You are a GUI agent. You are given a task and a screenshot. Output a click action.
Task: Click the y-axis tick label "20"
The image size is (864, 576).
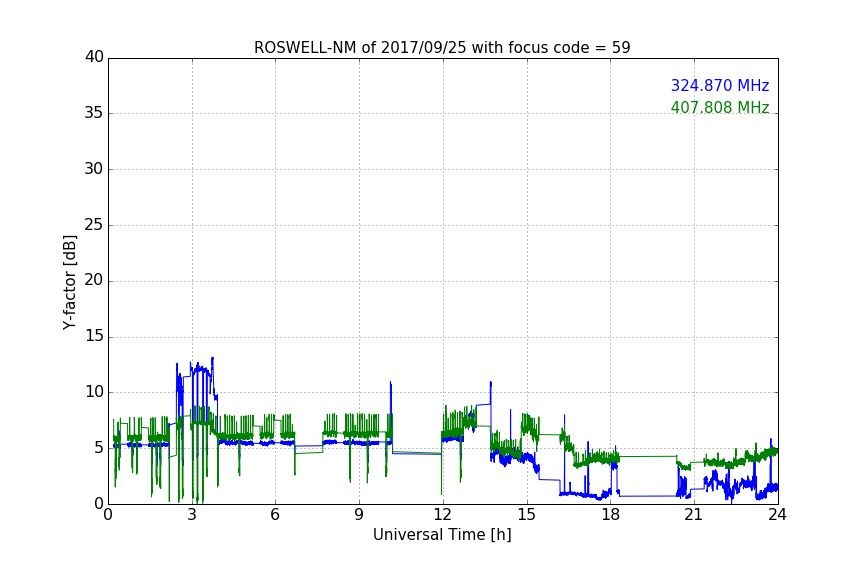click(94, 281)
